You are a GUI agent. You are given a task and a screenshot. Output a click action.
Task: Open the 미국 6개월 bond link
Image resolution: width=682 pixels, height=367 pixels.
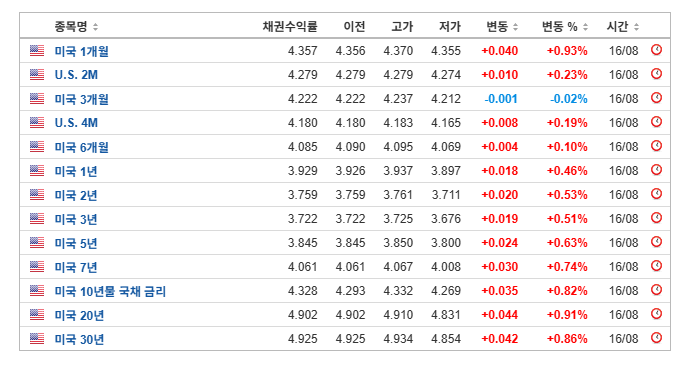[81, 147]
